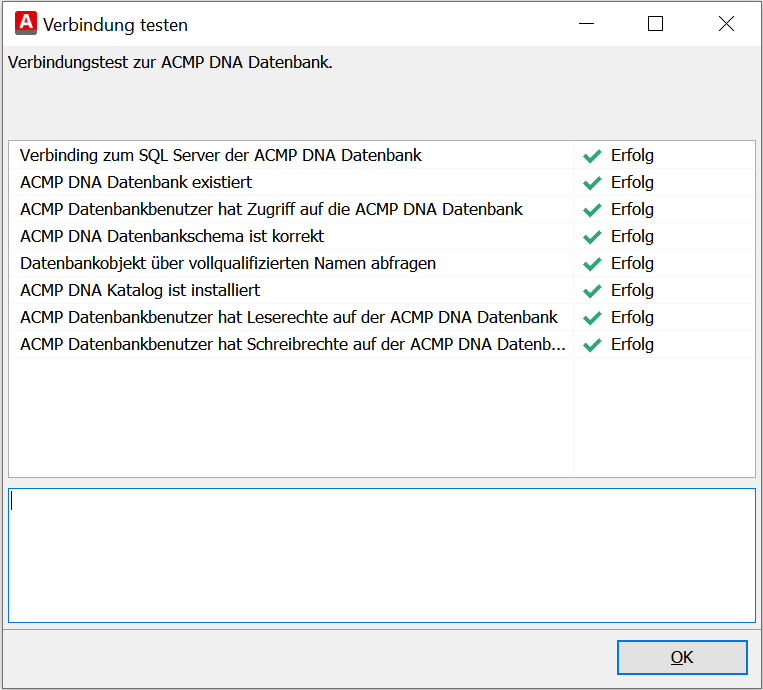Click 'Erfolg' status of 'Katalog ist installiert' row

point(632,291)
